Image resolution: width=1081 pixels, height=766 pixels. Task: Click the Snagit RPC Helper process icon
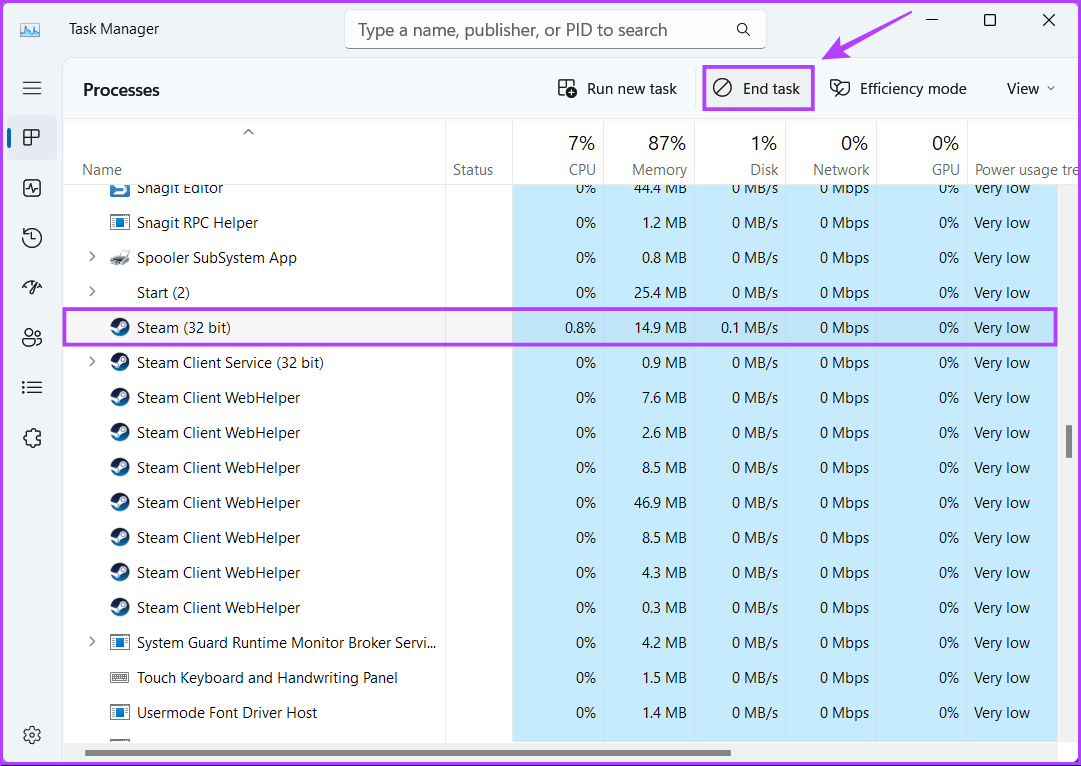pyautogui.click(x=120, y=222)
